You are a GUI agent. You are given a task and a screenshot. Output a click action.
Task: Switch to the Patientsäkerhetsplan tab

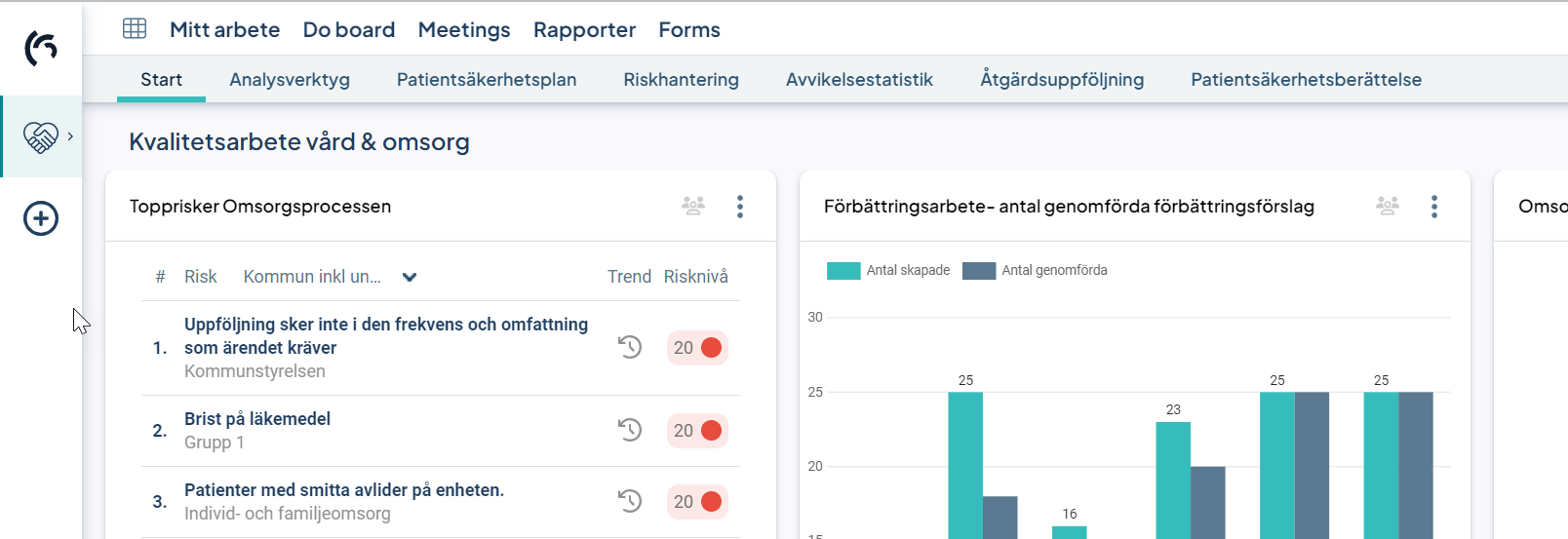pyautogui.click(x=487, y=80)
